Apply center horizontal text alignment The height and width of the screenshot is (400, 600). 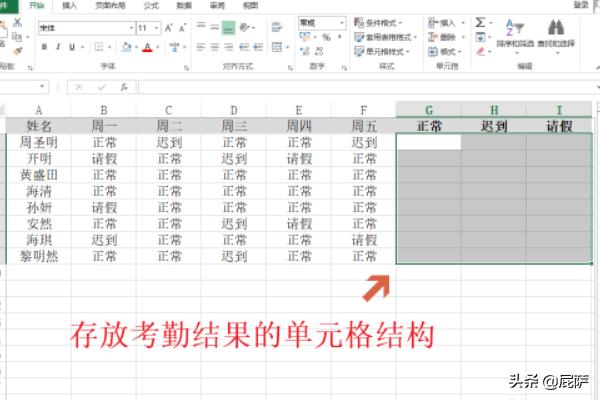(215, 47)
